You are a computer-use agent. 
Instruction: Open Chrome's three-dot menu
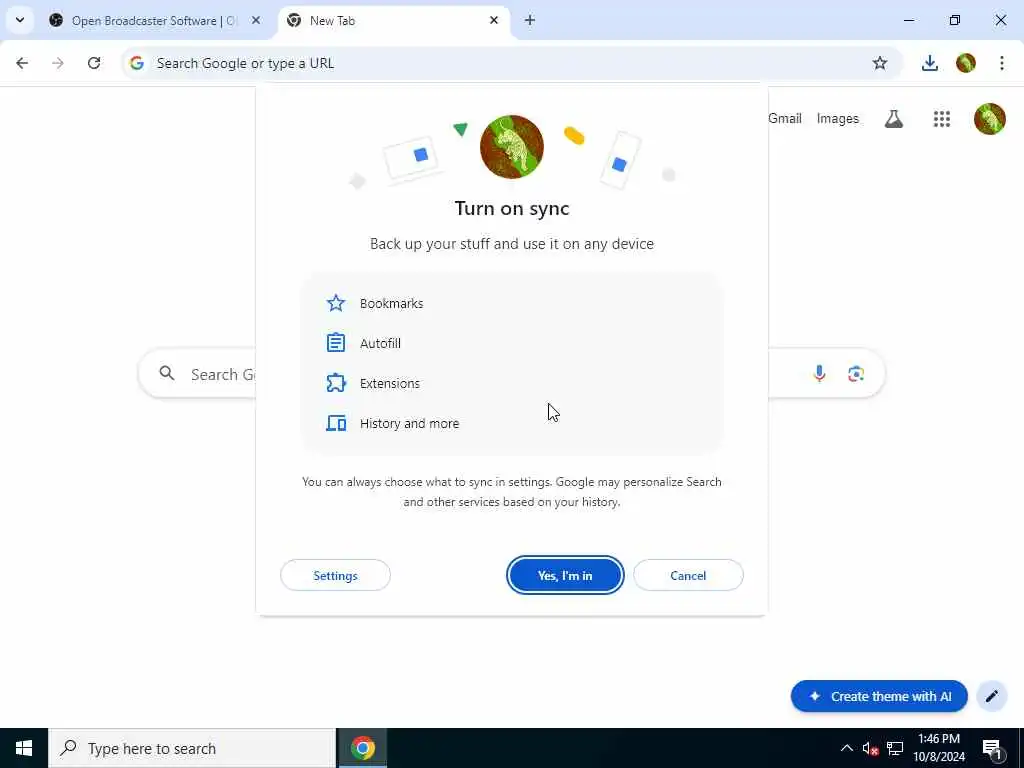click(1002, 63)
